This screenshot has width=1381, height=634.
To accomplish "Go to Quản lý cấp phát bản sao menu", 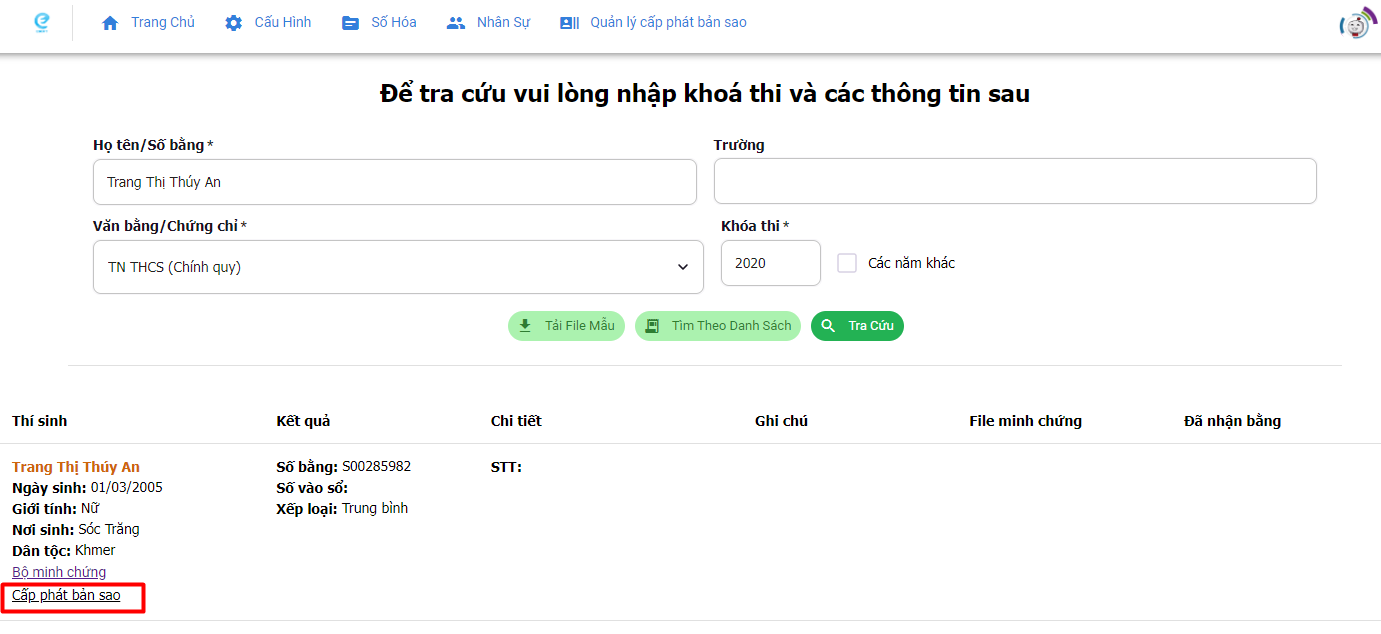I will pyautogui.click(x=667, y=23).
